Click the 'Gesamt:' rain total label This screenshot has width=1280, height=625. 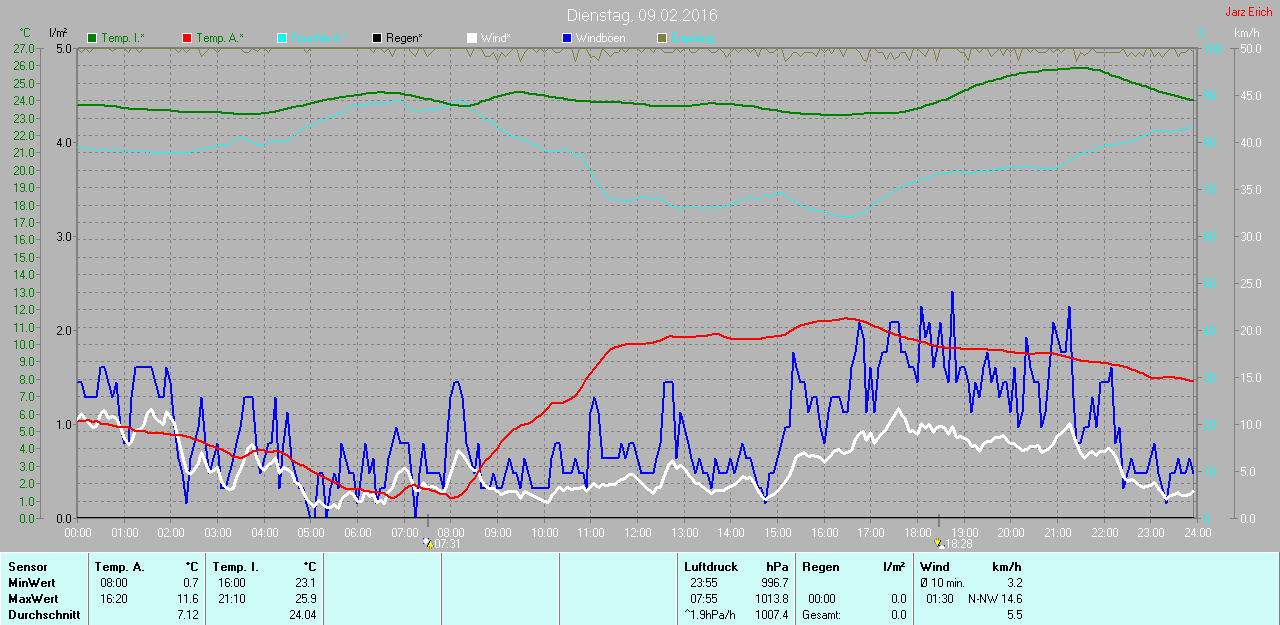[x=821, y=615]
